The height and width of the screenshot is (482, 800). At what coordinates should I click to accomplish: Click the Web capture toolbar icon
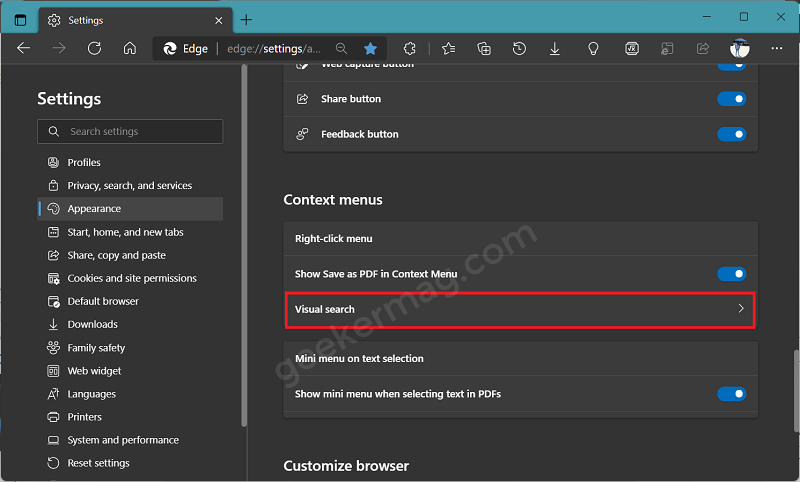click(x=667, y=48)
